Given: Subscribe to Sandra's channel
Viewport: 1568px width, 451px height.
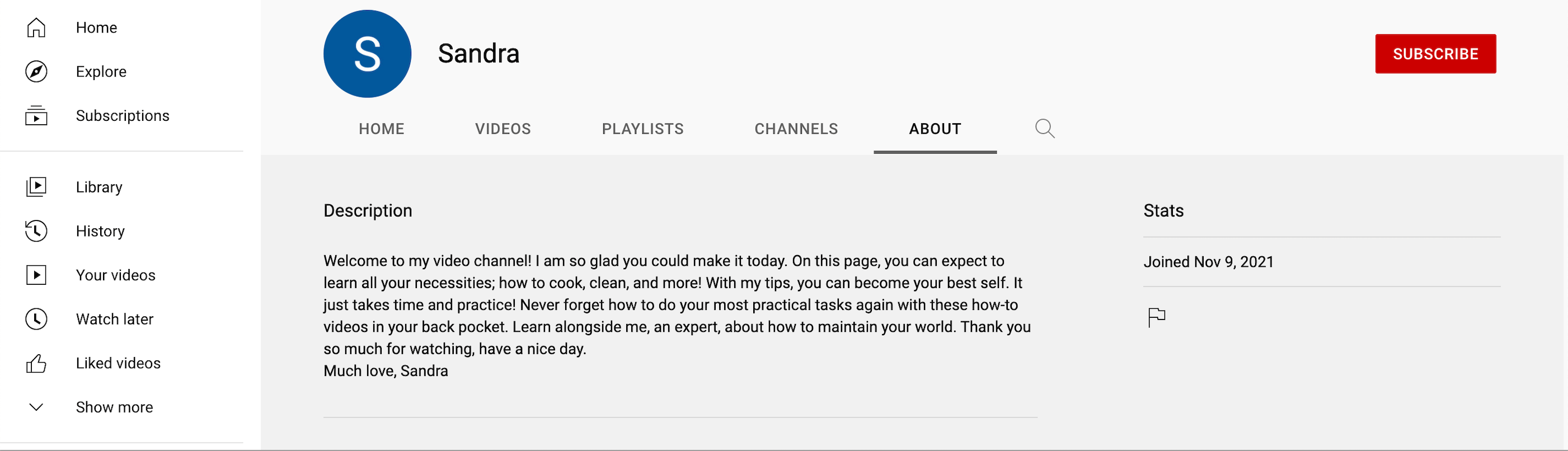Looking at the screenshot, I should [1435, 54].
